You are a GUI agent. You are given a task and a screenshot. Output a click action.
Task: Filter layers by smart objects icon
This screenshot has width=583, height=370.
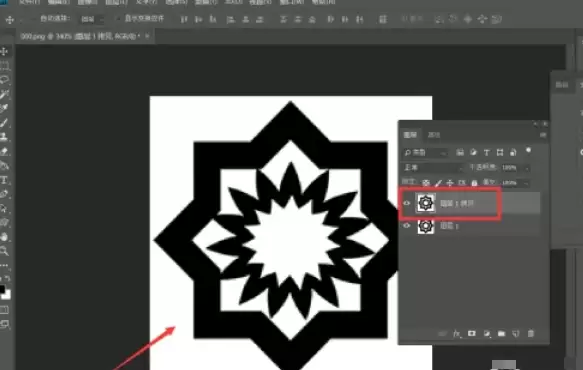(513, 152)
